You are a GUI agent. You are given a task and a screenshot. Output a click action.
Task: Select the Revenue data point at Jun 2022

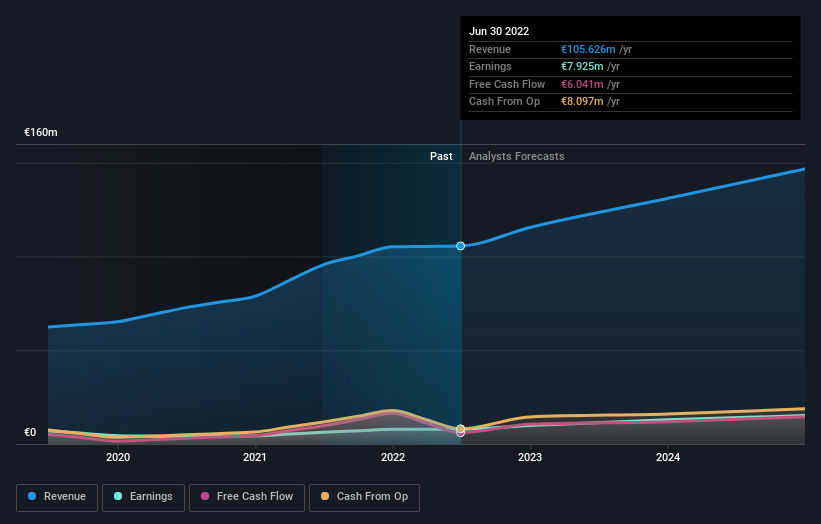pyautogui.click(x=460, y=246)
